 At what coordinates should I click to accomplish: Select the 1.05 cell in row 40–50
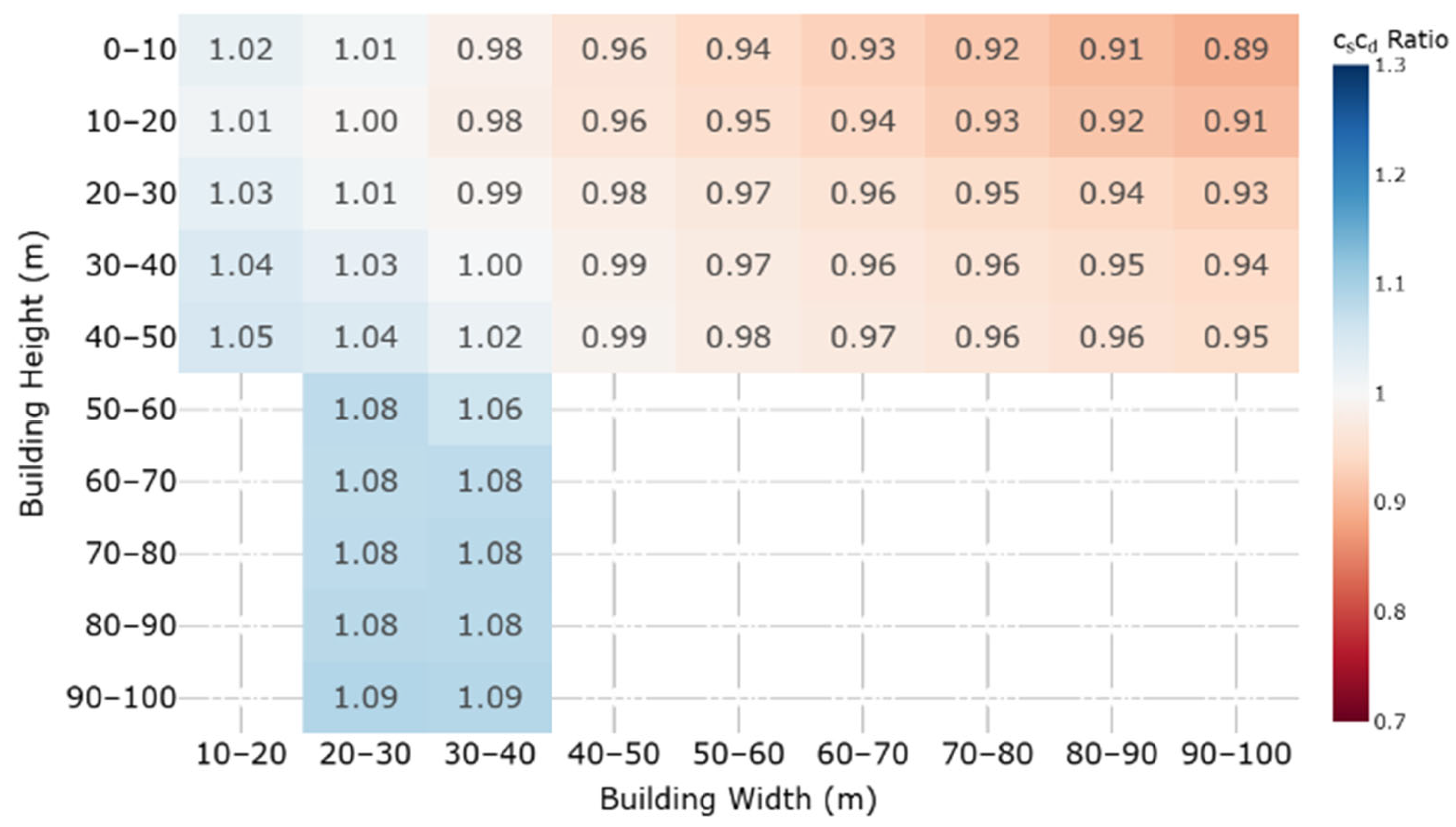coord(241,337)
